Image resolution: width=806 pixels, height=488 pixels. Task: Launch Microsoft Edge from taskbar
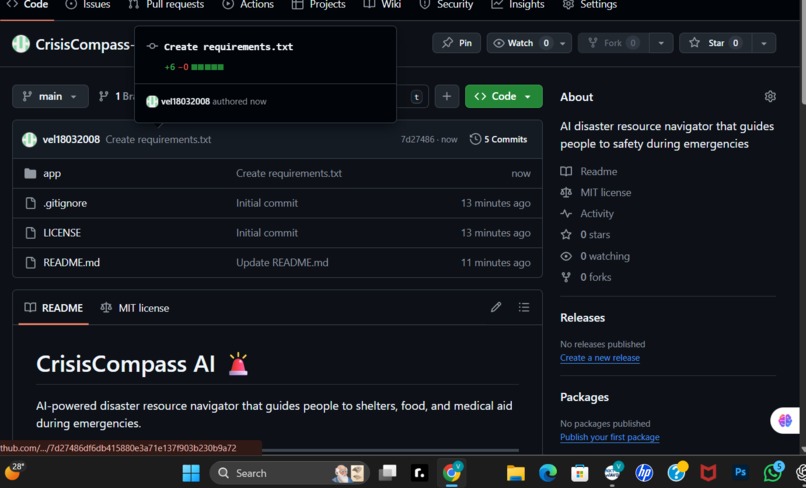[547, 473]
